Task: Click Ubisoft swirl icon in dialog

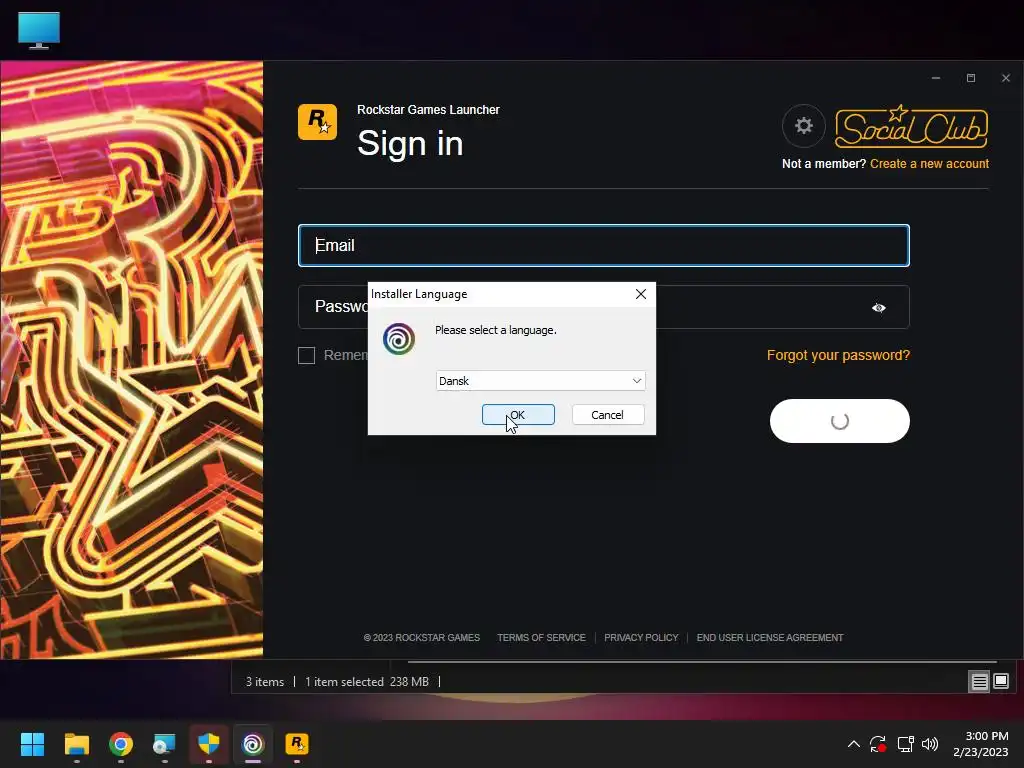Action: [x=399, y=339]
